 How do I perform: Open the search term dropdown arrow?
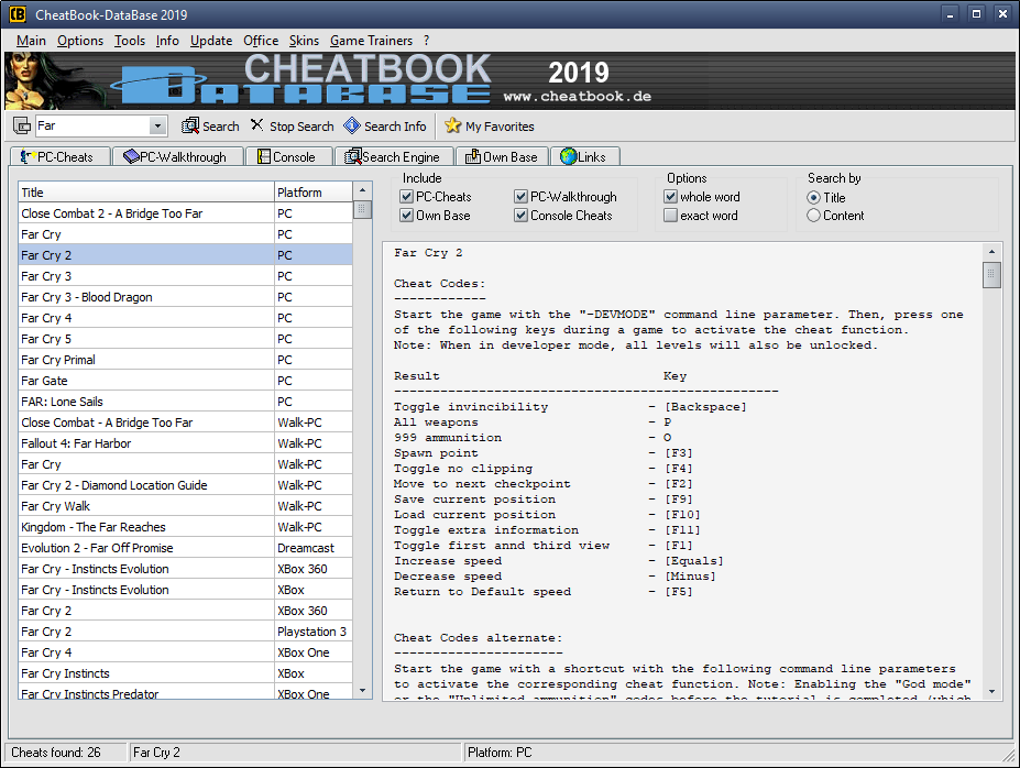(x=157, y=126)
